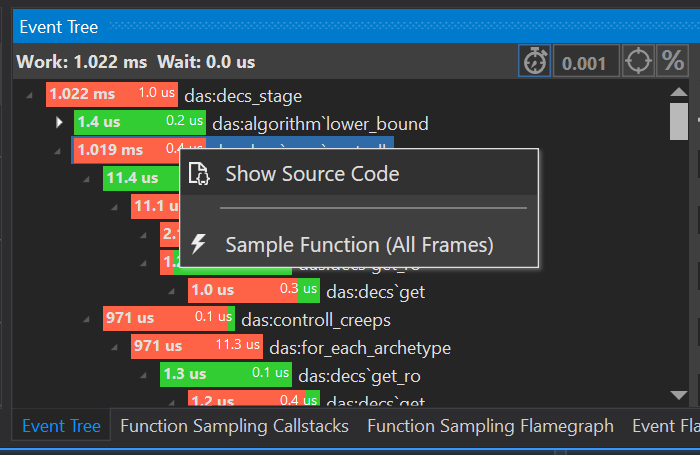Click the lightning bolt sample icon
This screenshot has width=700, height=455.
198,244
